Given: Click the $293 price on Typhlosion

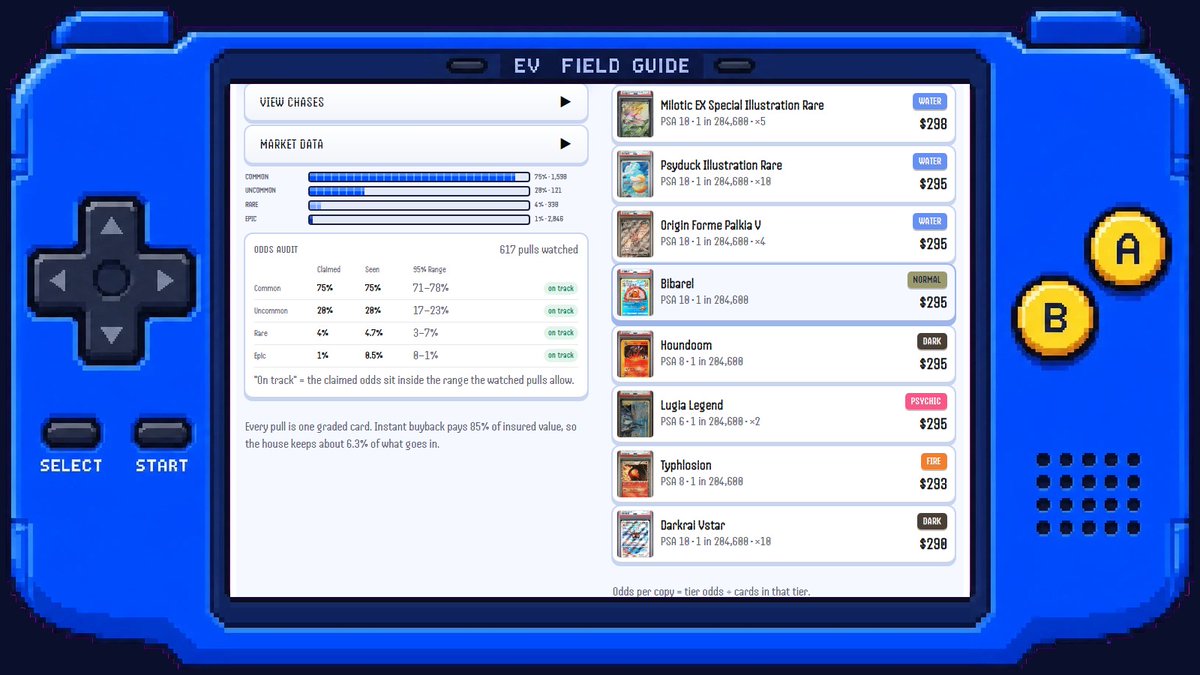Looking at the screenshot, I should tap(933, 484).
